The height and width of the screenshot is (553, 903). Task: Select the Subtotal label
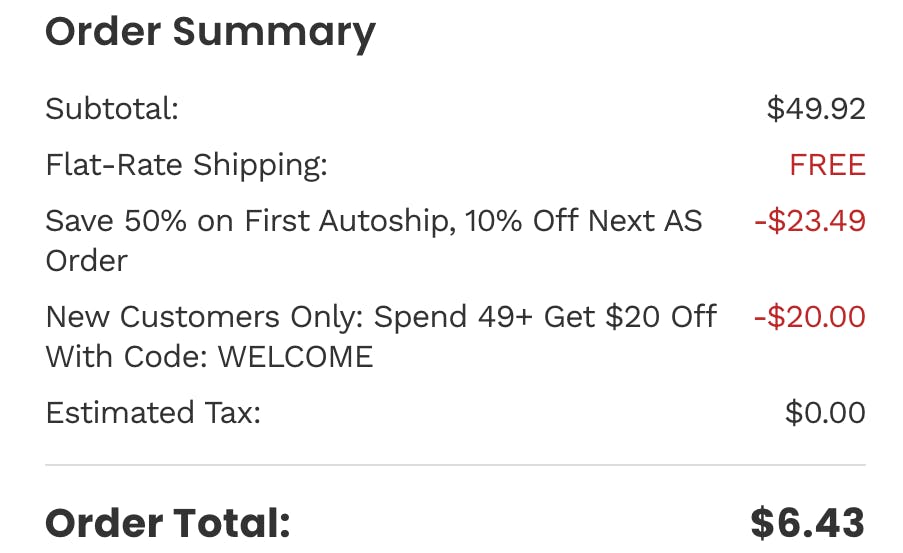point(112,108)
